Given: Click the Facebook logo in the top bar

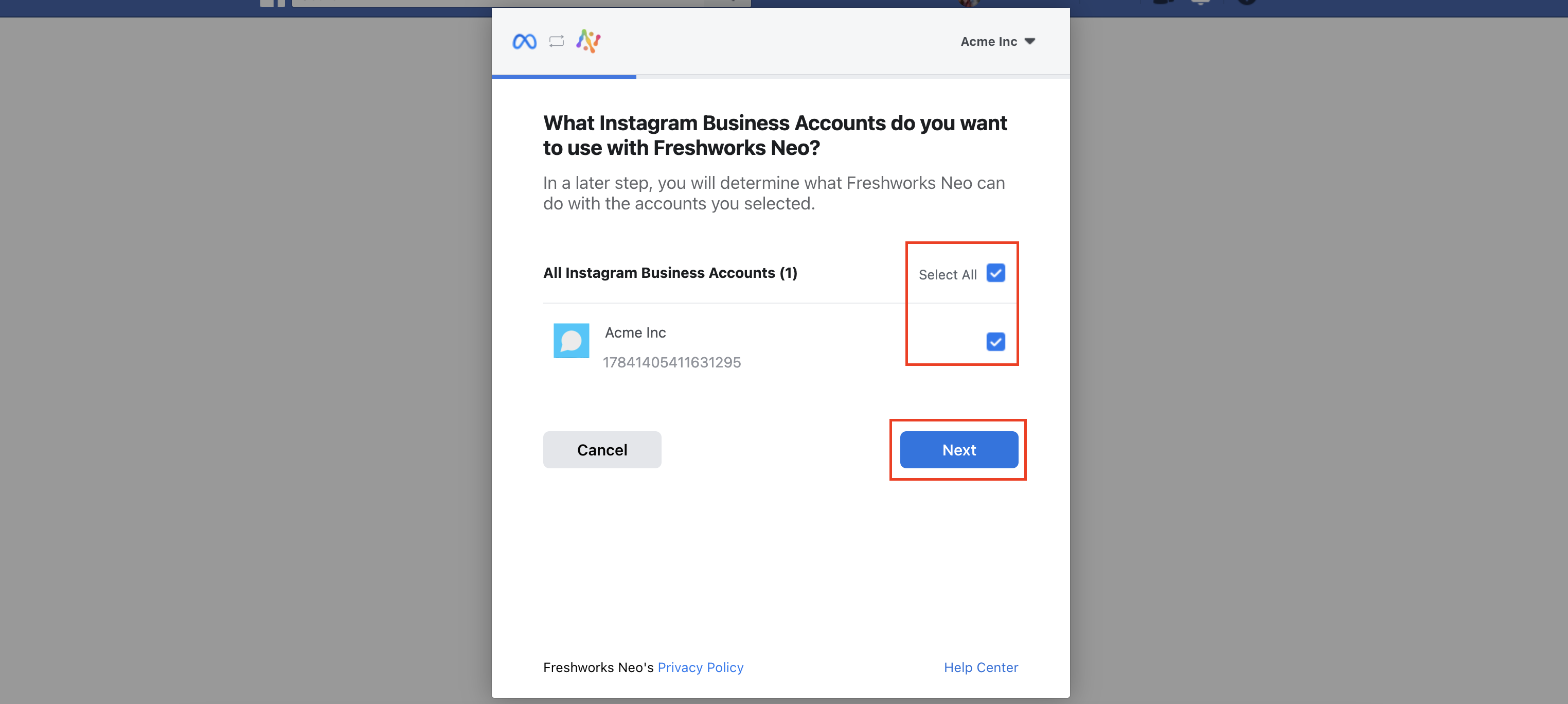Looking at the screenshot, I should tap(272, 3).
